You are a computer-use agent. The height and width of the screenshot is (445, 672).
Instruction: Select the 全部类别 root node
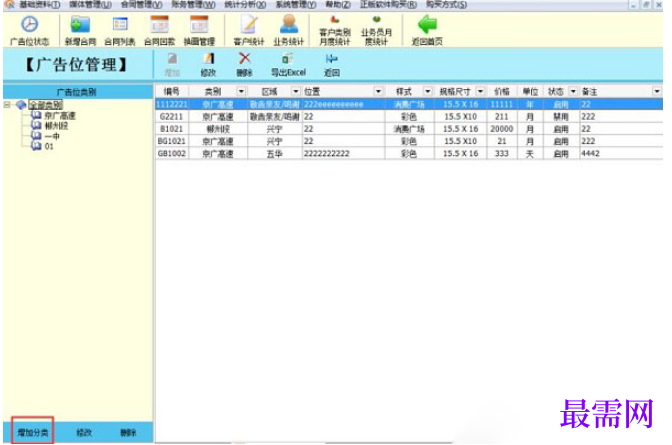(x=45, y=105)
